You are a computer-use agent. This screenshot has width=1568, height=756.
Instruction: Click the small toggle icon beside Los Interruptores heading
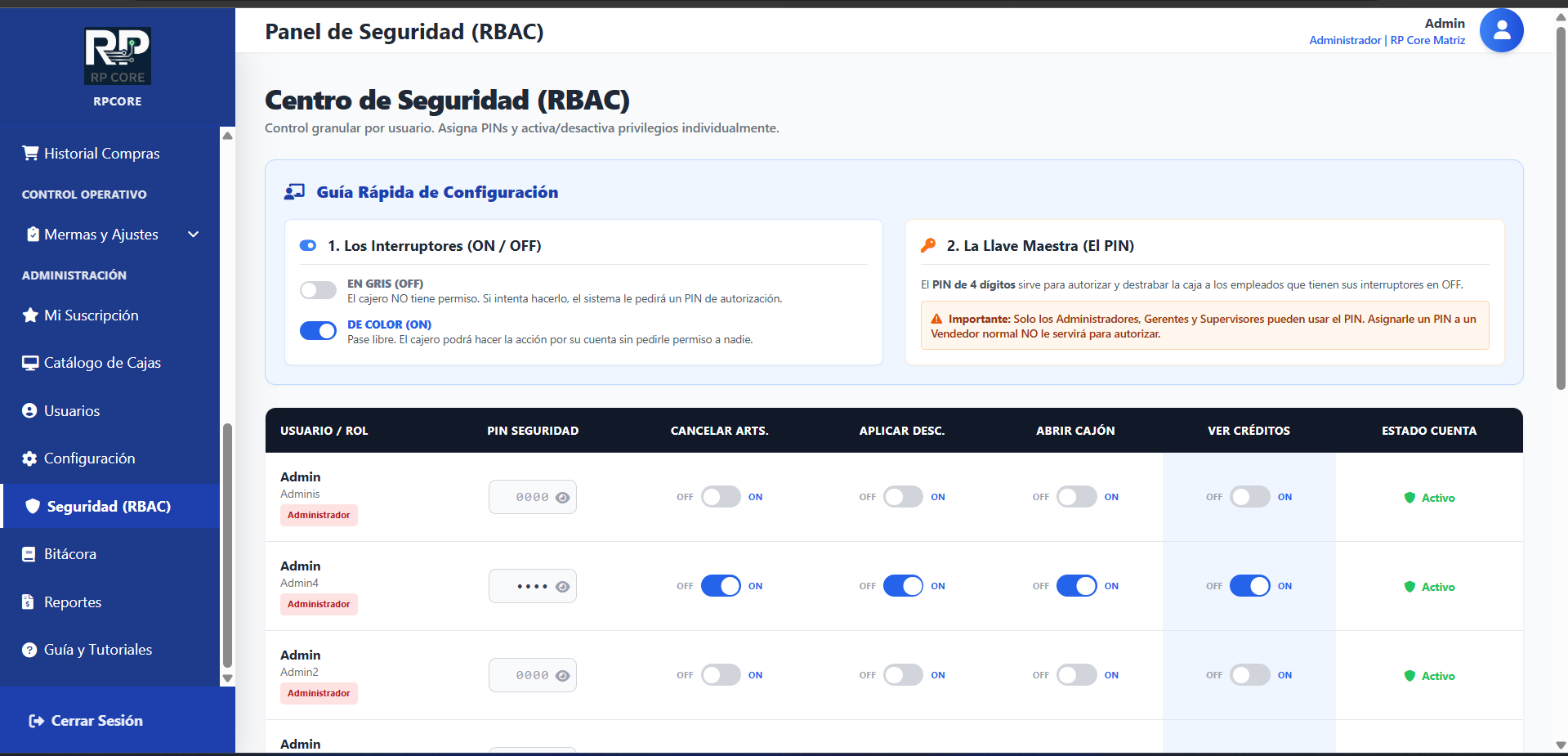tap(308, 245)
